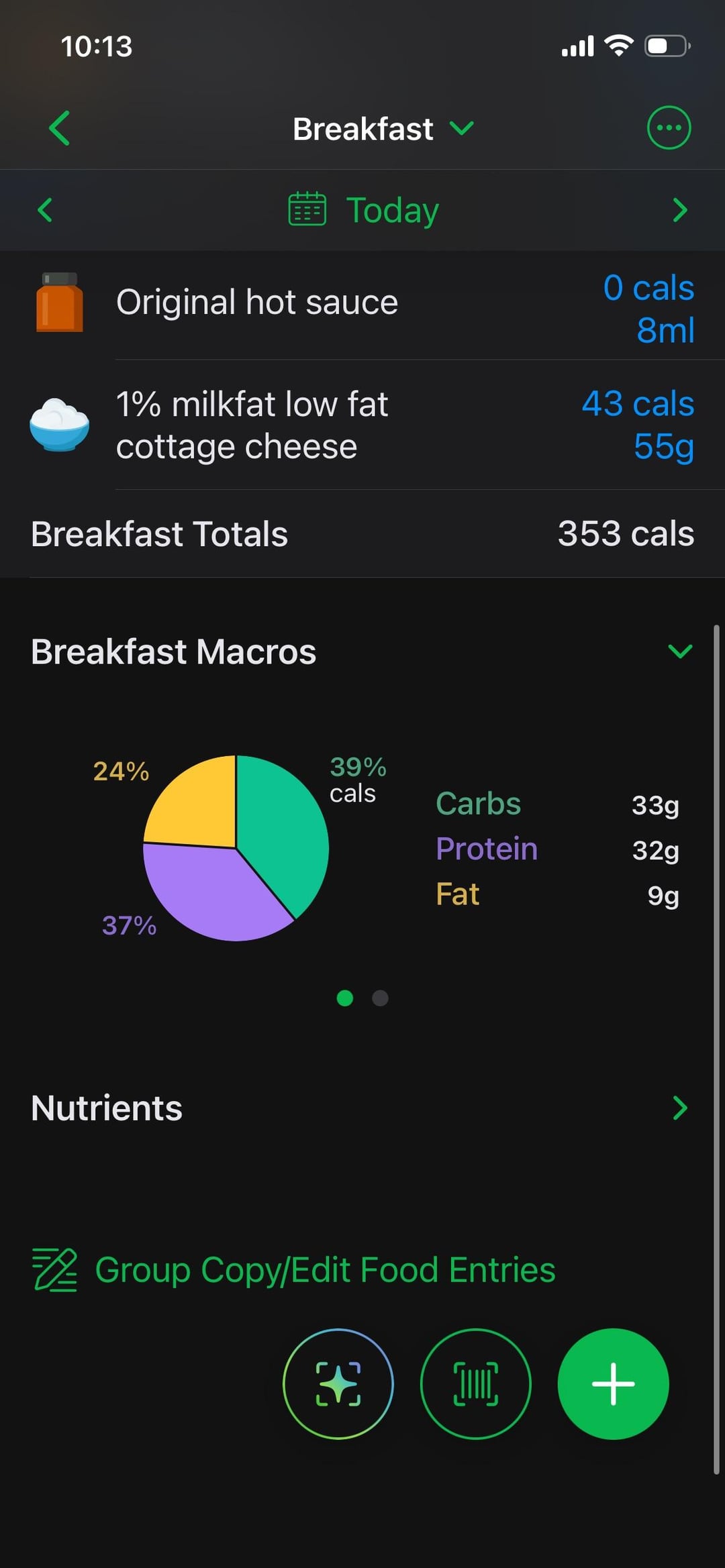
Task: Open the Original hot sauce entry
Action: [257, 303]
